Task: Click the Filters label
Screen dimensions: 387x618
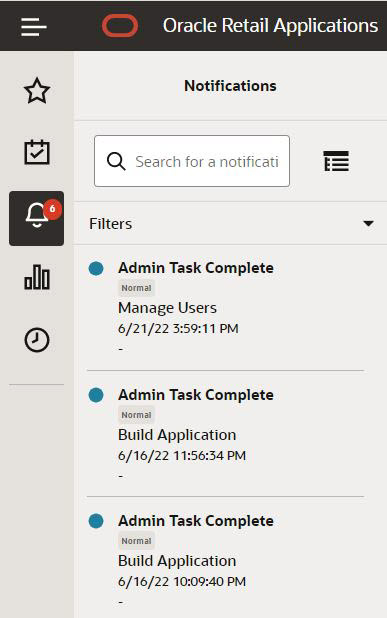Action: click(110, 223)
